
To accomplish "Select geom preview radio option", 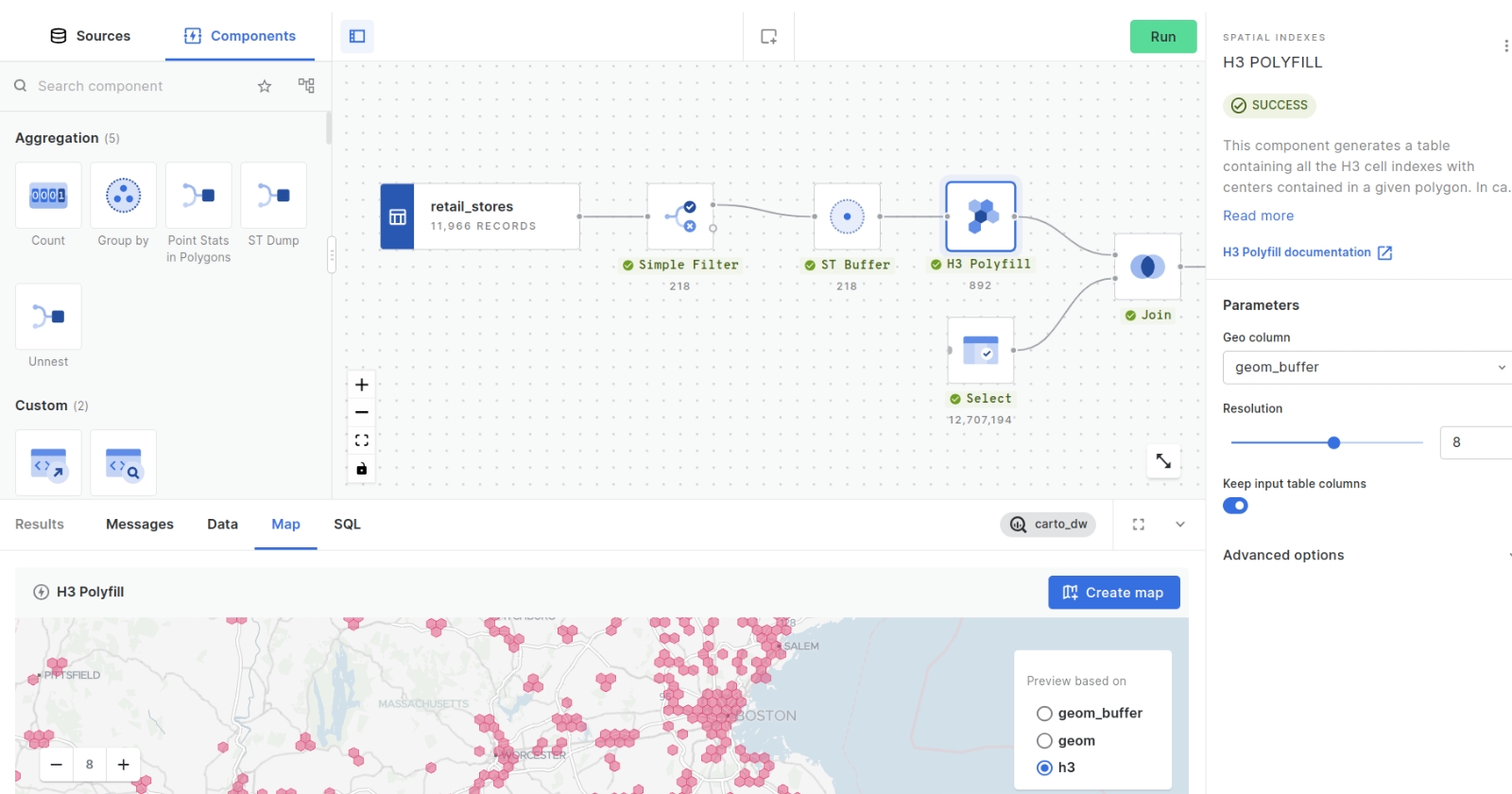I will (1044, 741).
